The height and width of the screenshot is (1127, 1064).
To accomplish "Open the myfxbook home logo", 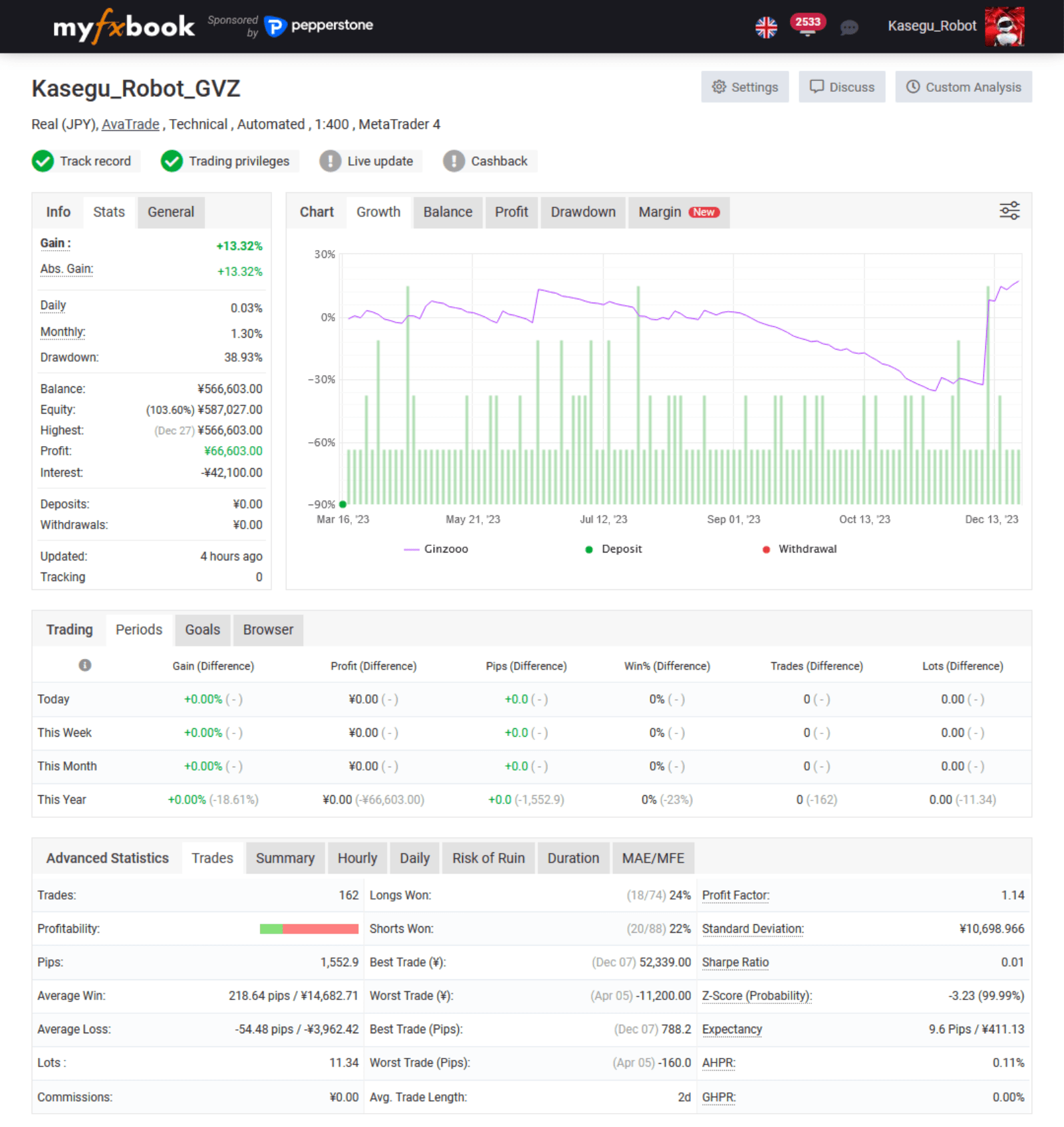I will pos(124,27).
